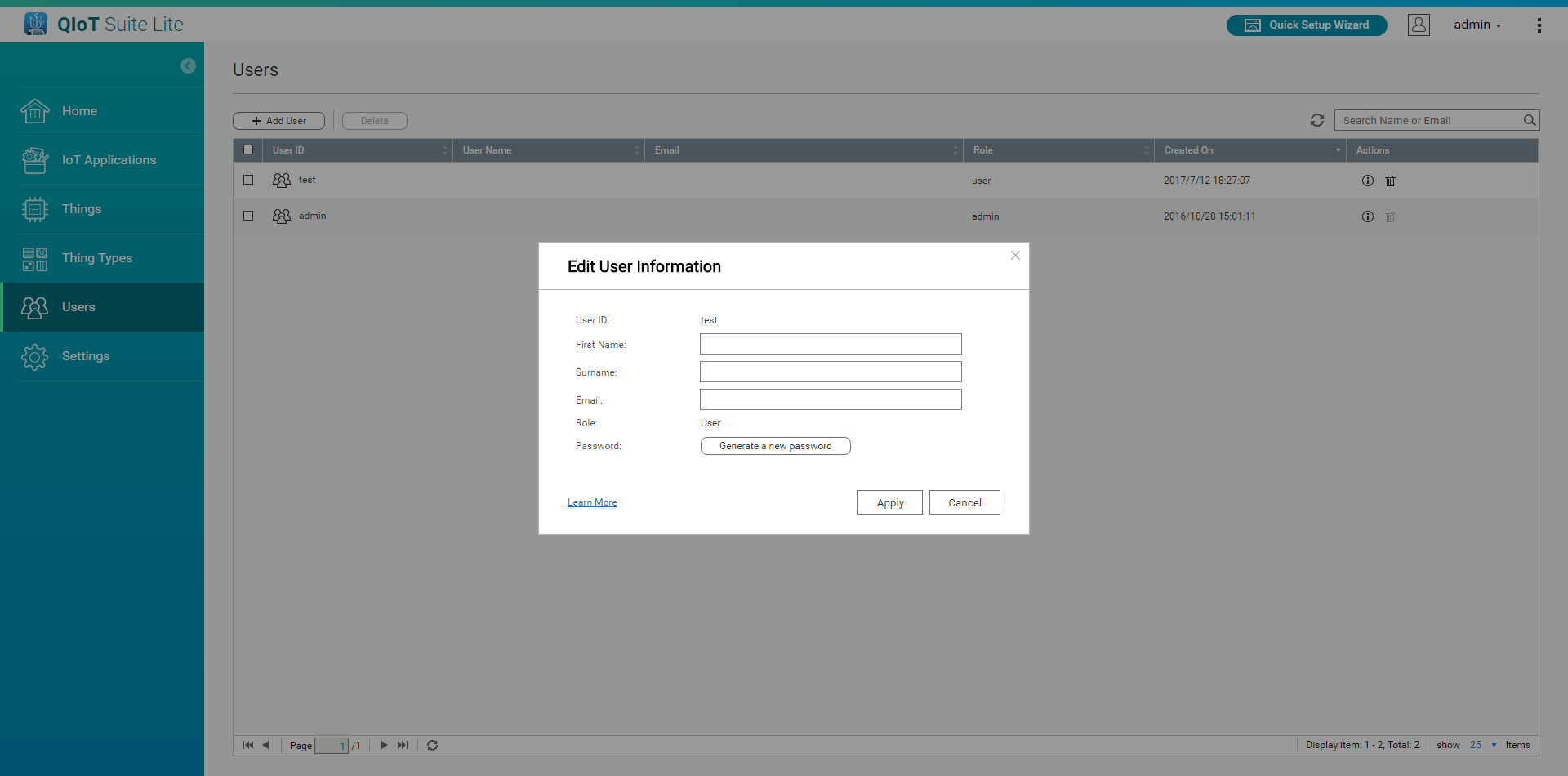
Task: Click the search magnifier icon
Action: 1529,120
